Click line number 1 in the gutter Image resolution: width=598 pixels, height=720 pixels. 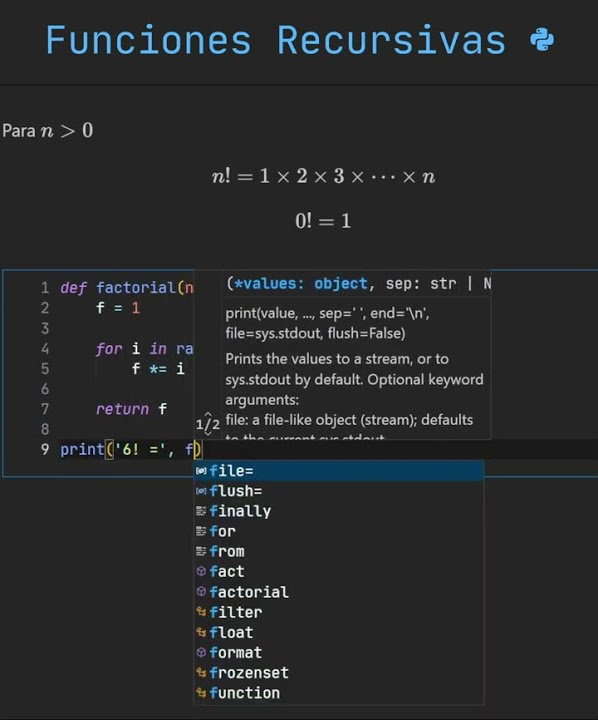[x=45, y=288]
